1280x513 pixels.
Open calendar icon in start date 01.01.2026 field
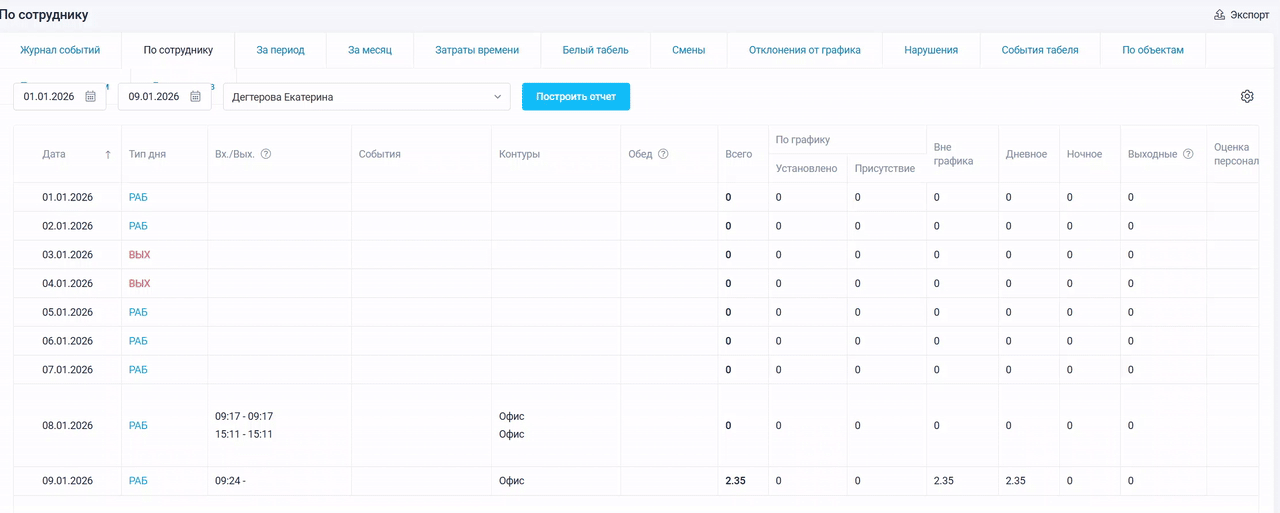[x=90, y=97]
